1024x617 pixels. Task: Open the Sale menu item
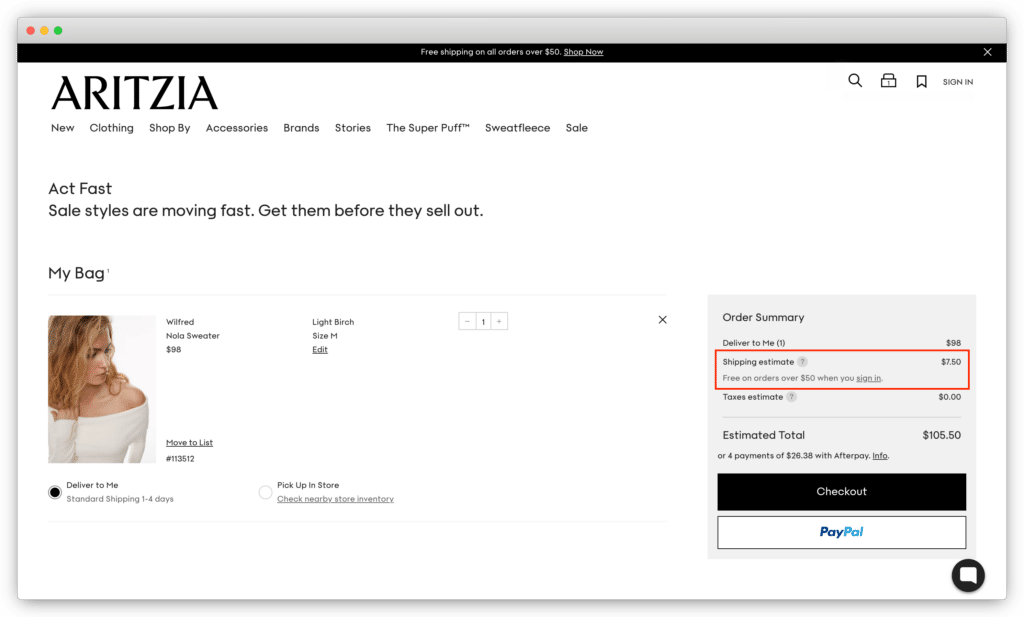(577, 128)
